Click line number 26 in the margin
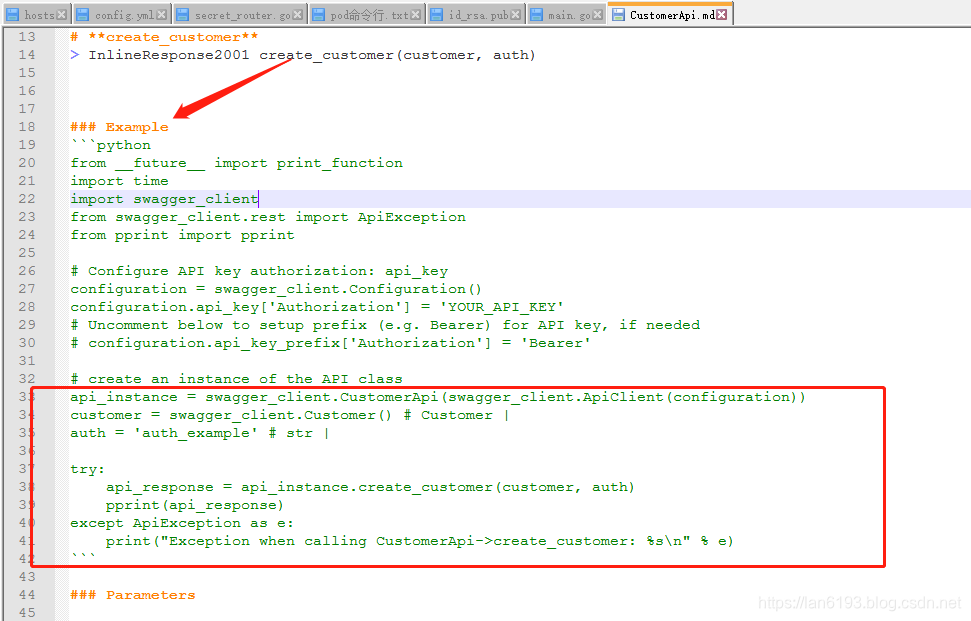This screenshot has width=971, height=621. pos(27,270)
